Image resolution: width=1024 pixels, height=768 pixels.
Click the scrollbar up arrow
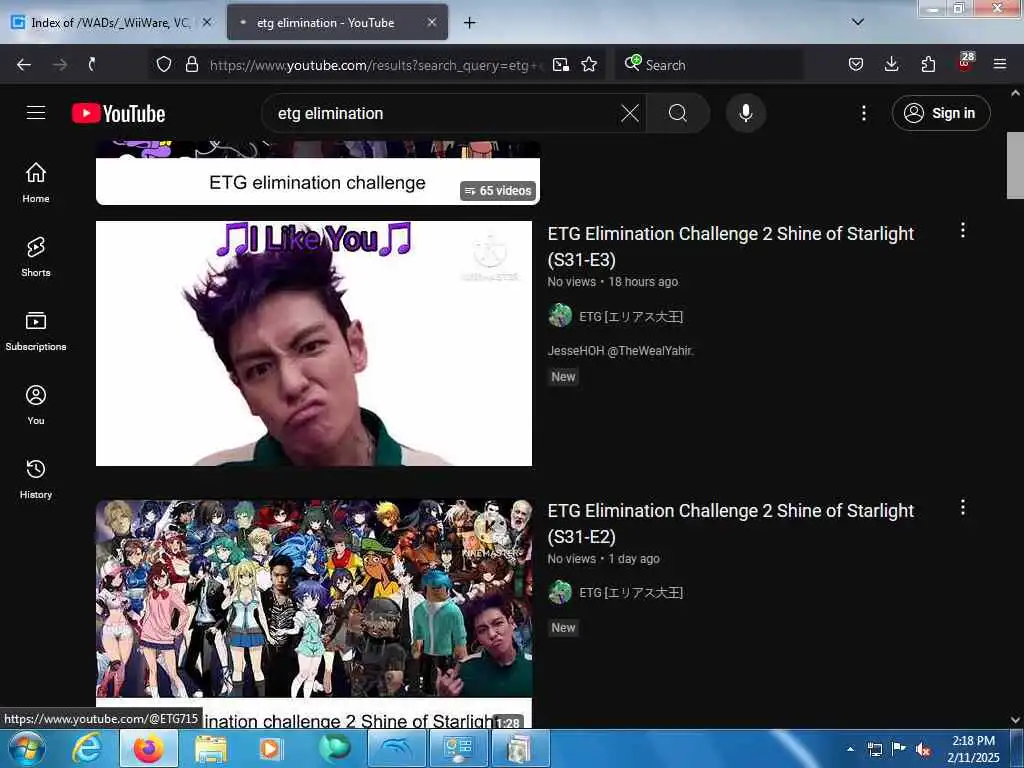[1015, 93]
